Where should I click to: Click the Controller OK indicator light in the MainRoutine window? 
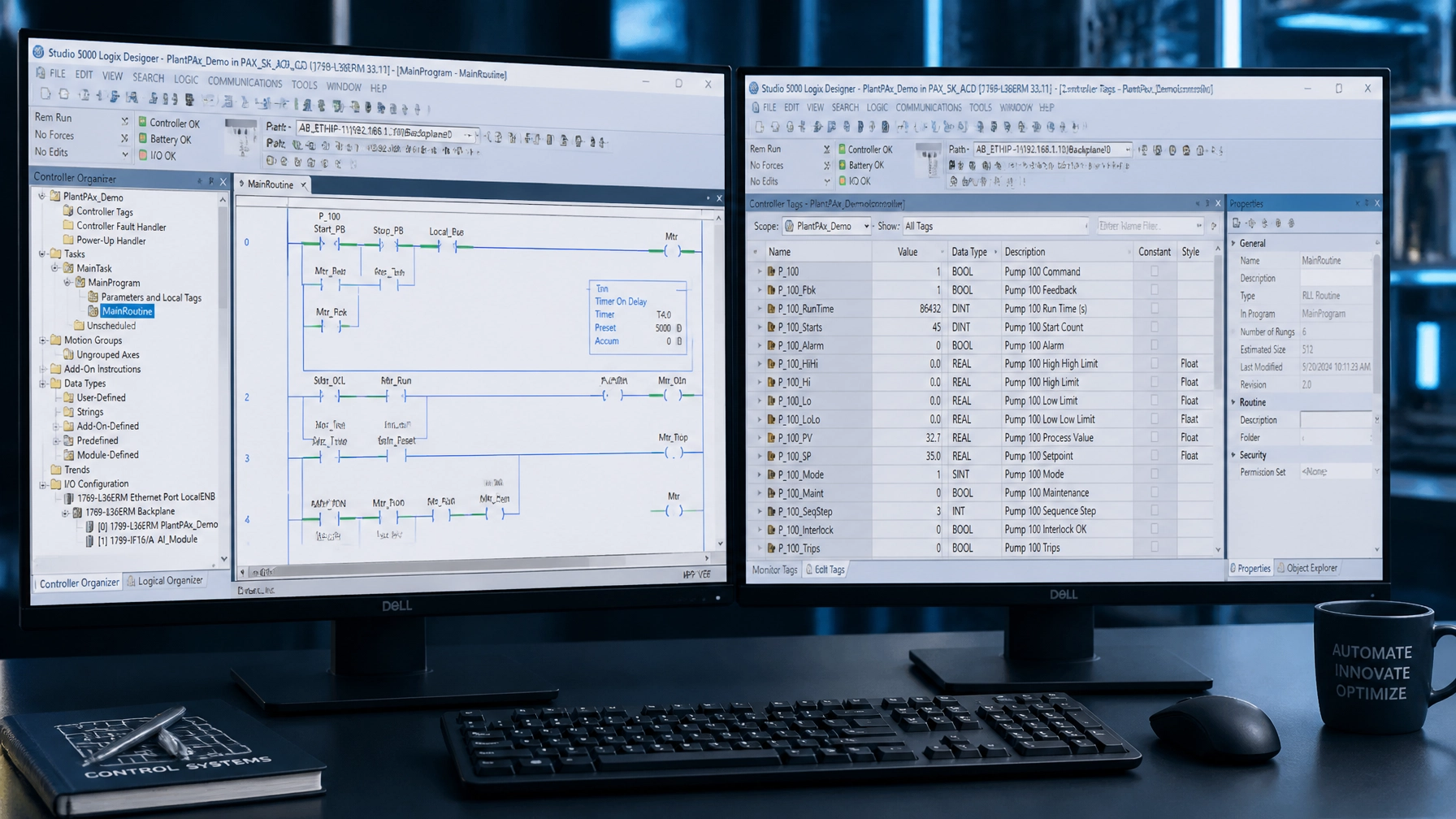(x=143, y=123)
